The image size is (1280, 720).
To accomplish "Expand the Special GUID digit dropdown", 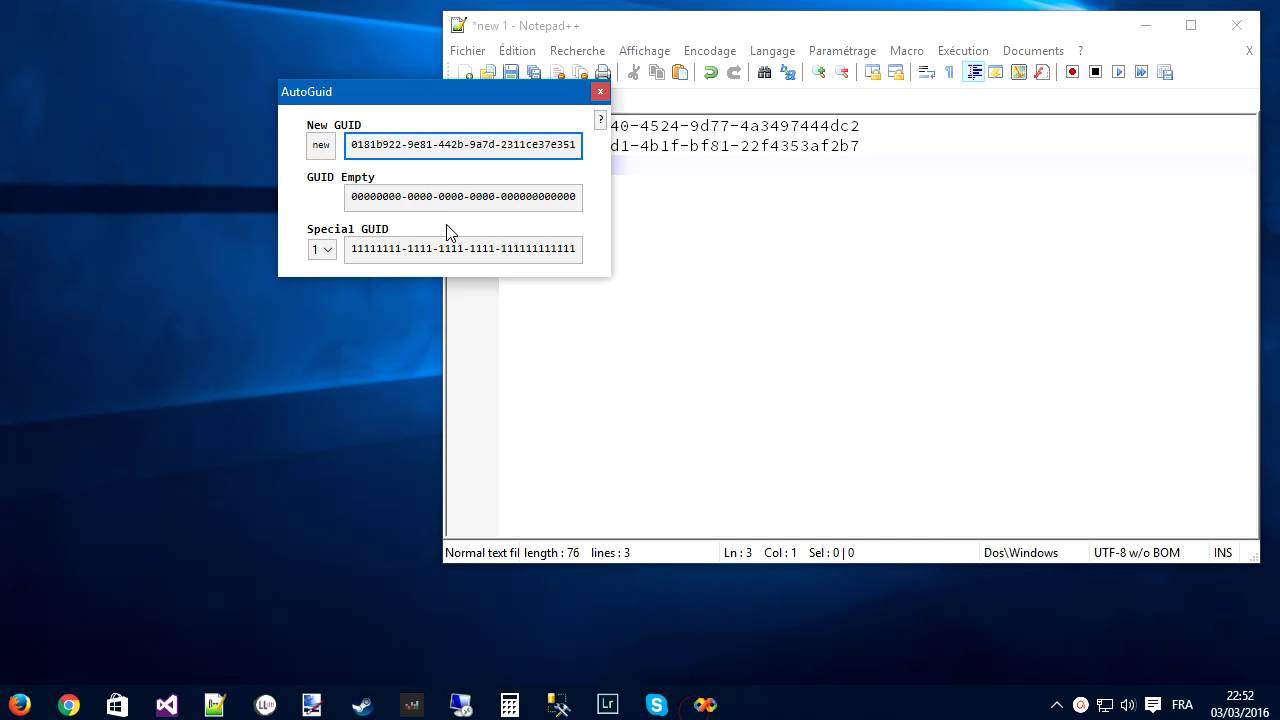I will click(x=322, y=249).
